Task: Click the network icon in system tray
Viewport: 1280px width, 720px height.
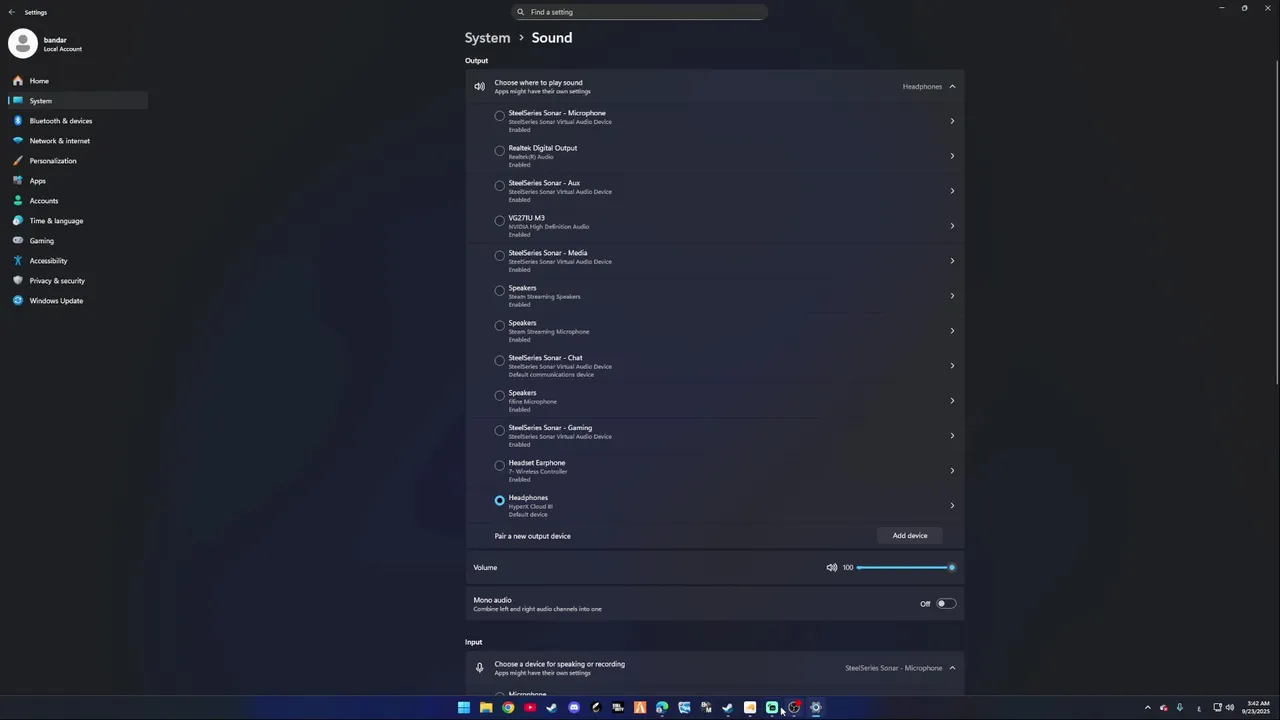Action: tap(1218, 708)
